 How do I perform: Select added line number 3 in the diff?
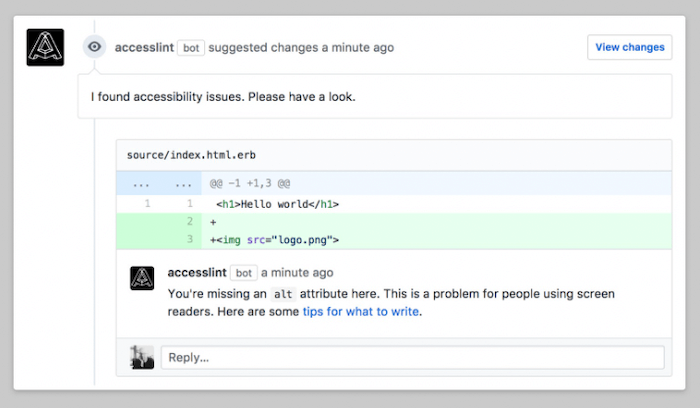pyautogui.click(x=188, y=239)
